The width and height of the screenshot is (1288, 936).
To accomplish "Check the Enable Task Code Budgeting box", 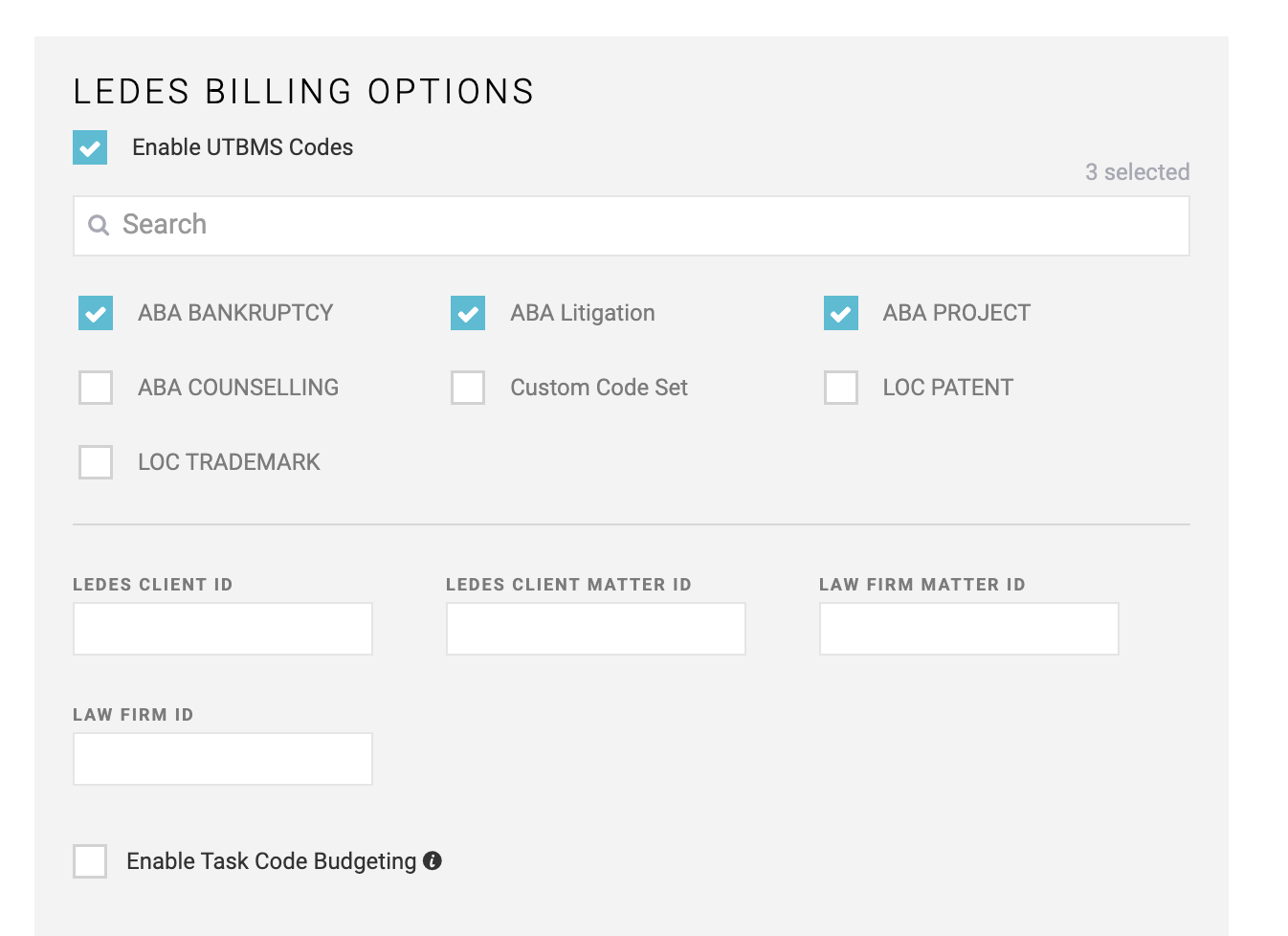I will point(89,860).
